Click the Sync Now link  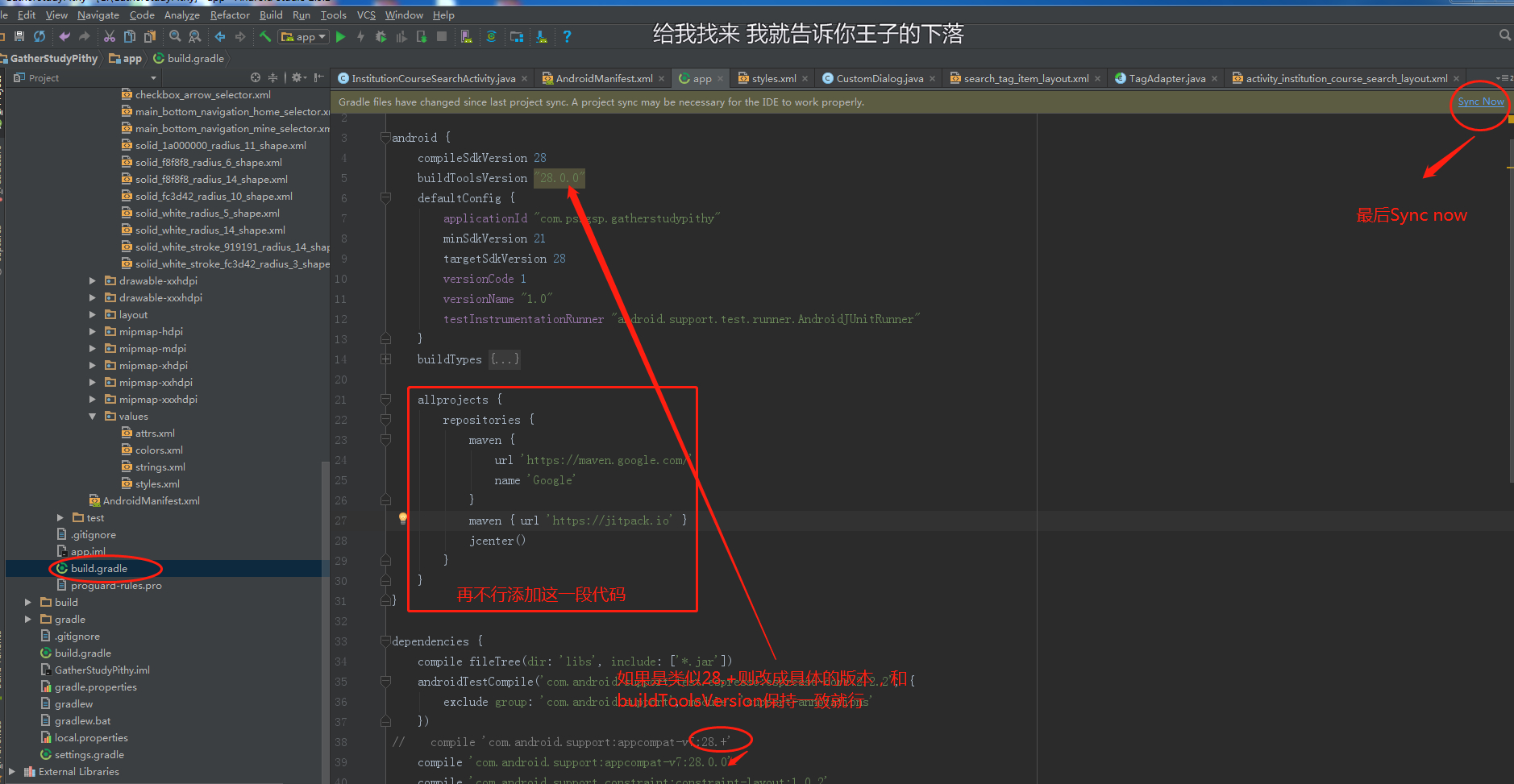1481,102
